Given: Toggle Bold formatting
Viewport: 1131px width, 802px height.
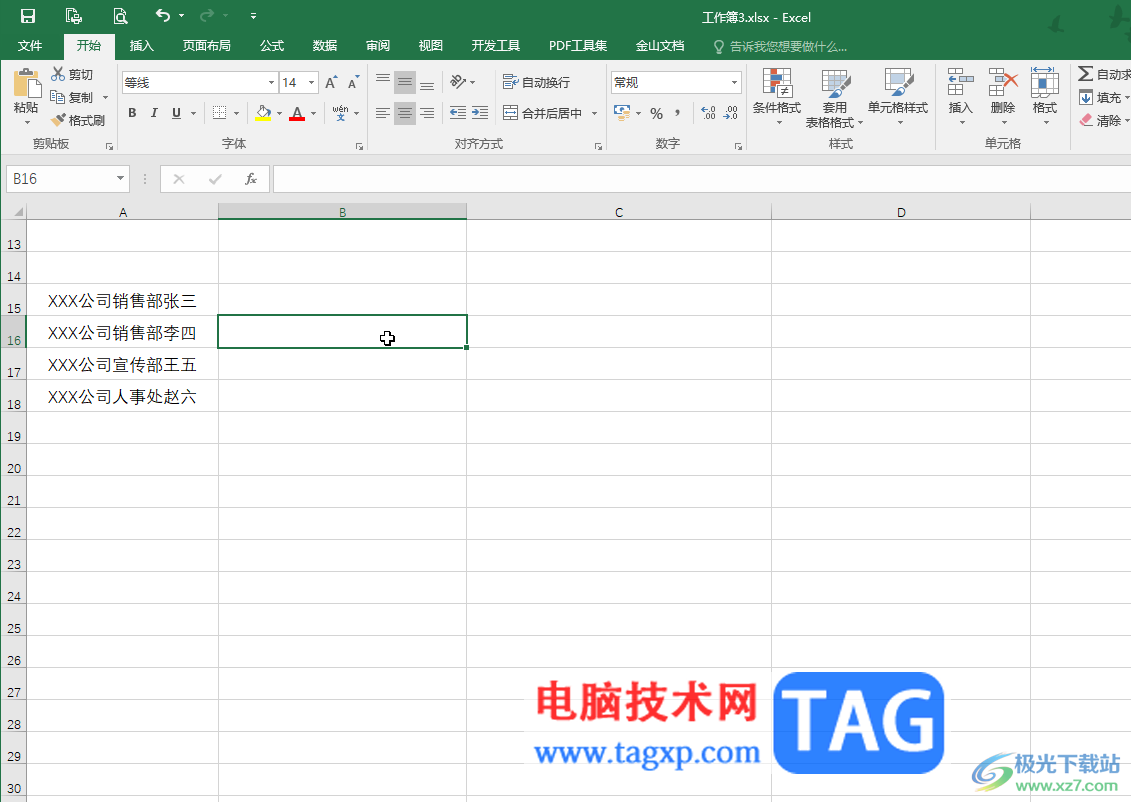Looking at the screenshot, I should tap(132, 113).
